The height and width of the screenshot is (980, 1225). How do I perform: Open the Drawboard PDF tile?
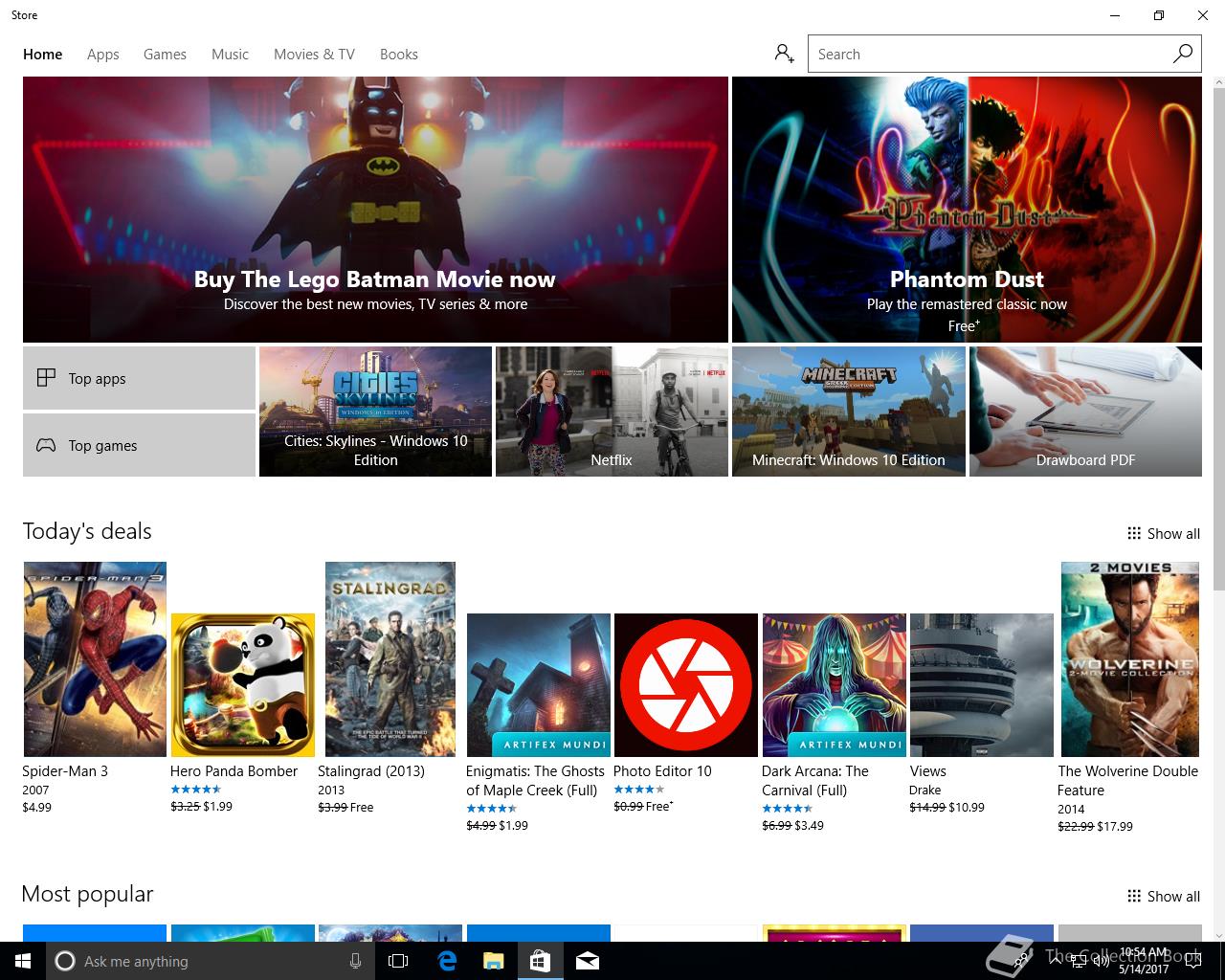coord(1085,412)
